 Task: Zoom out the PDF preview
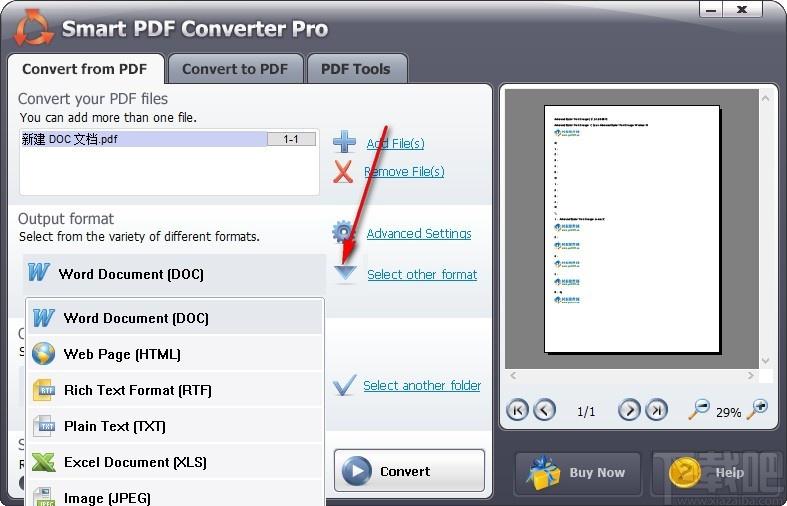pyautogui.click(x=699, y=410)
